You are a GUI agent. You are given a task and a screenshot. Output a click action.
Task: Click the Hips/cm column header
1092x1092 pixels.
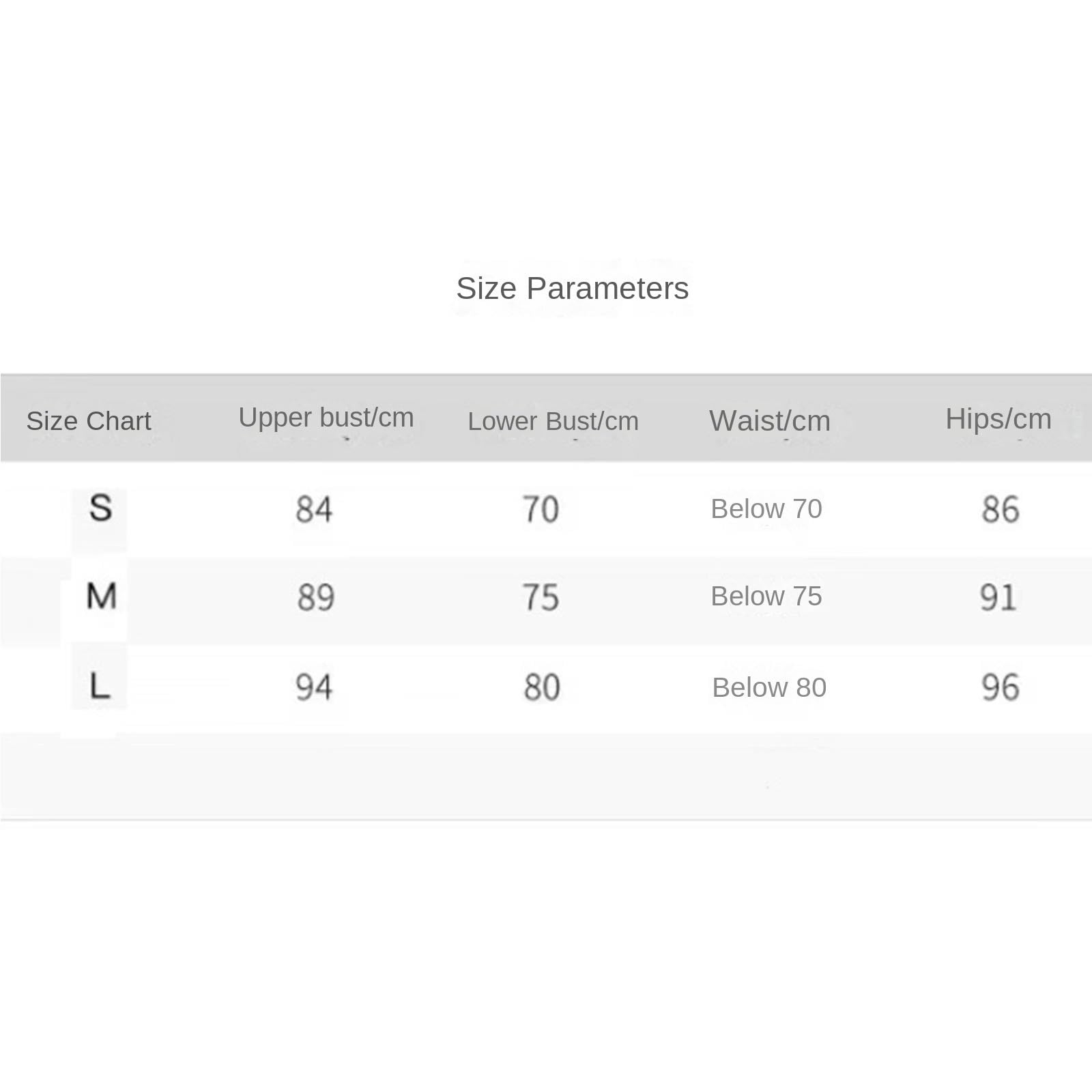(998, 419)
